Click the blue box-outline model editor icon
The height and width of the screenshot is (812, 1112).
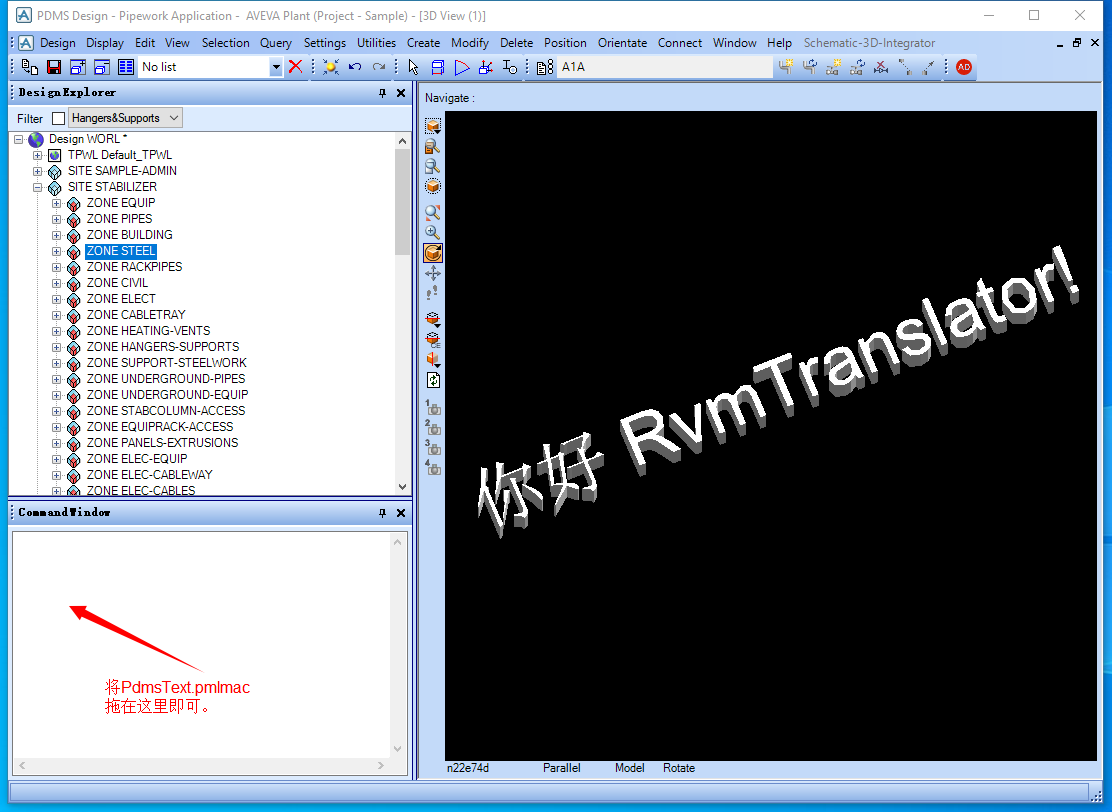click(438, 67)
